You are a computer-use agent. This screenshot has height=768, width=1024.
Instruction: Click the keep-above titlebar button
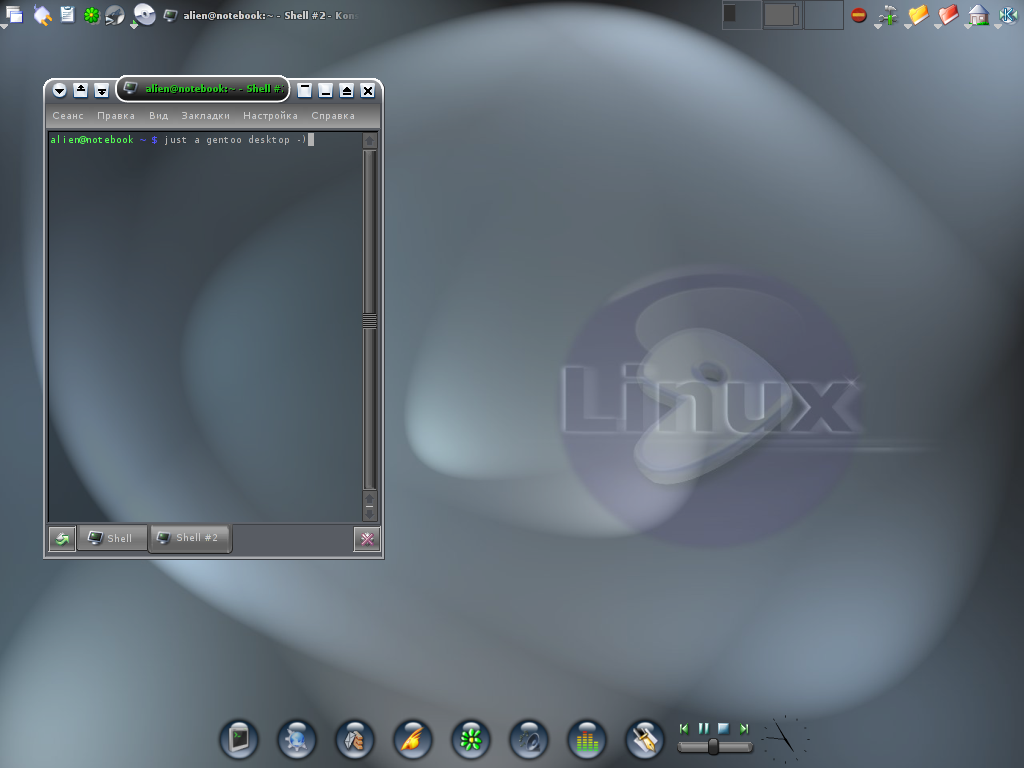[x=80, y=91]
